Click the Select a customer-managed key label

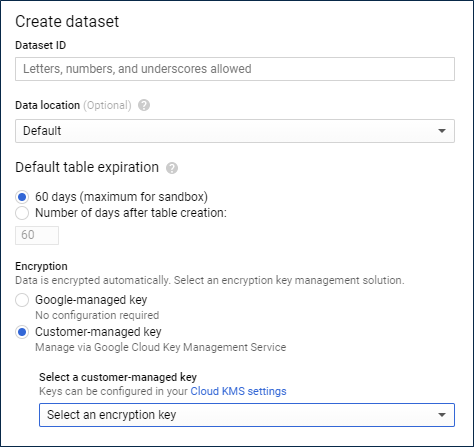118,377
